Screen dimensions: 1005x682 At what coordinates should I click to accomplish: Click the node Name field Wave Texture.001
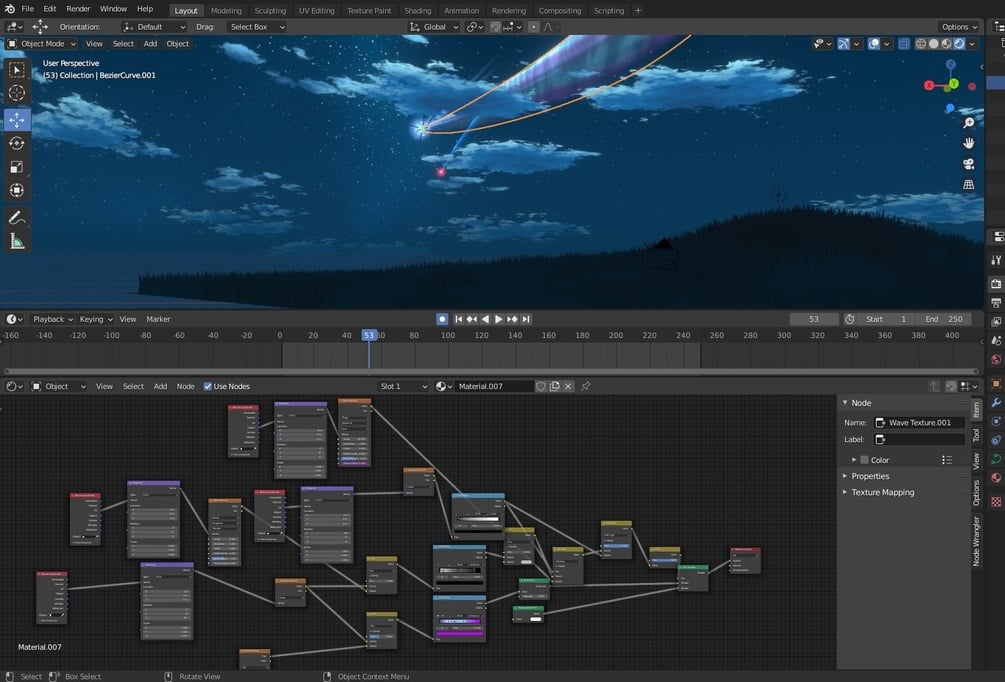920,422
